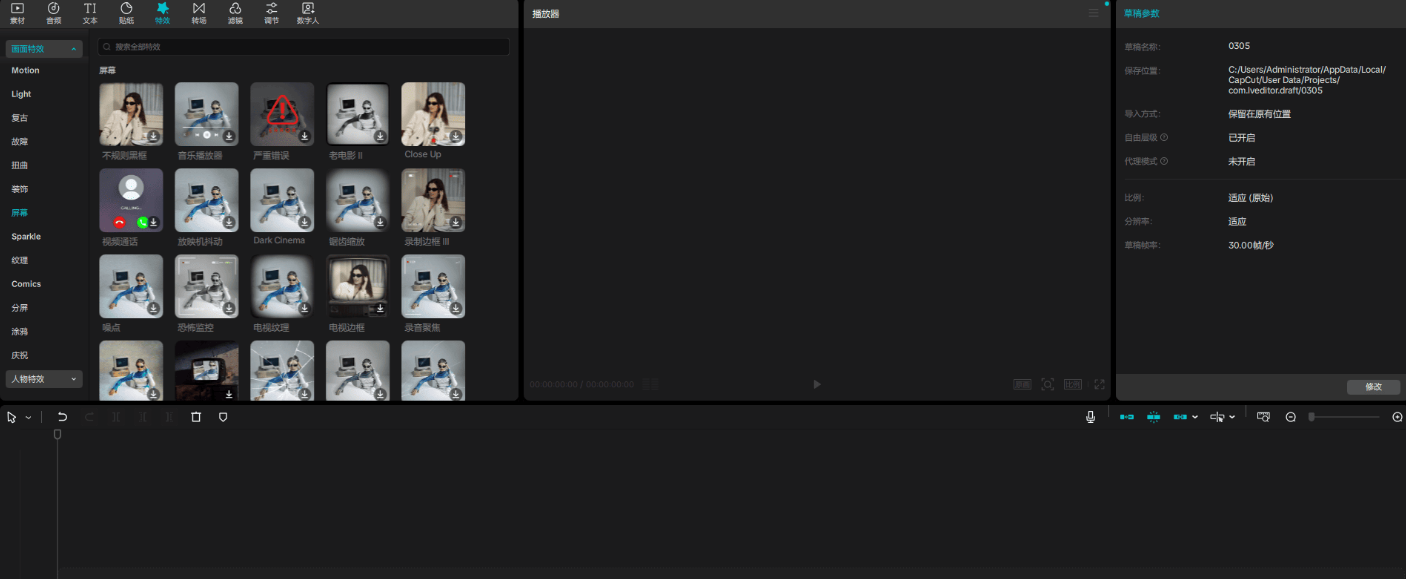Toggle the clip linkage button
Viewport: 1406px width, 579px height.
tap(1181, 417)
